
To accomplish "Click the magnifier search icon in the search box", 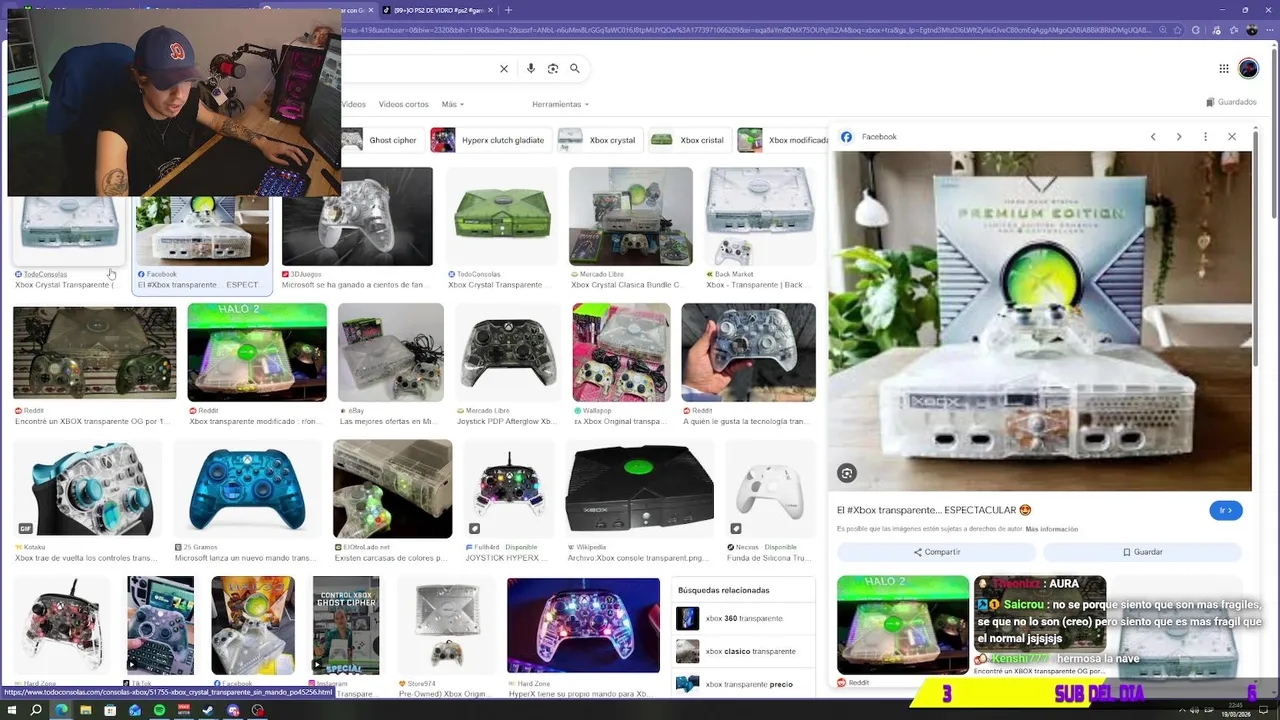I will tap(575, 69).
